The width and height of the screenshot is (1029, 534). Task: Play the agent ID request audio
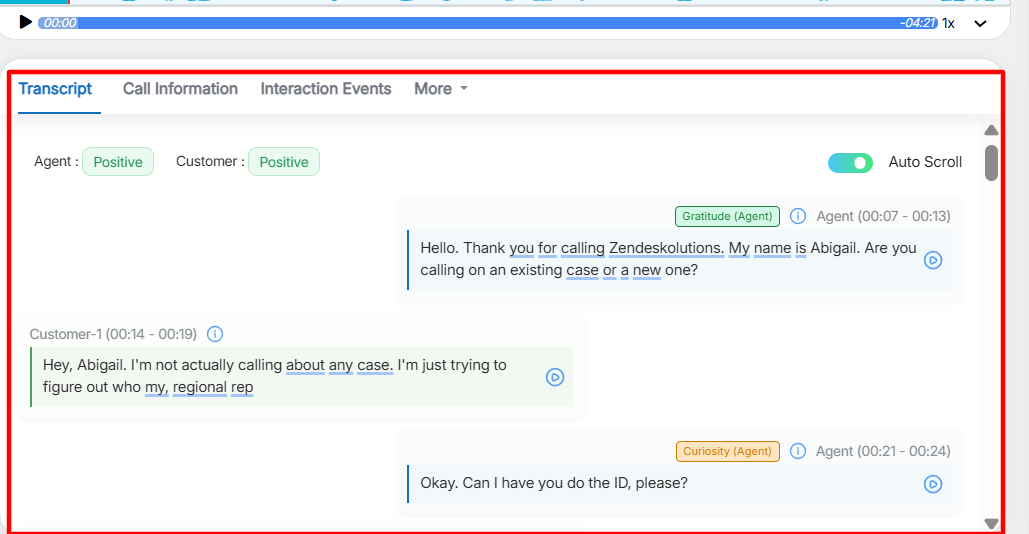pyautogui.click(x=932, y=484)
